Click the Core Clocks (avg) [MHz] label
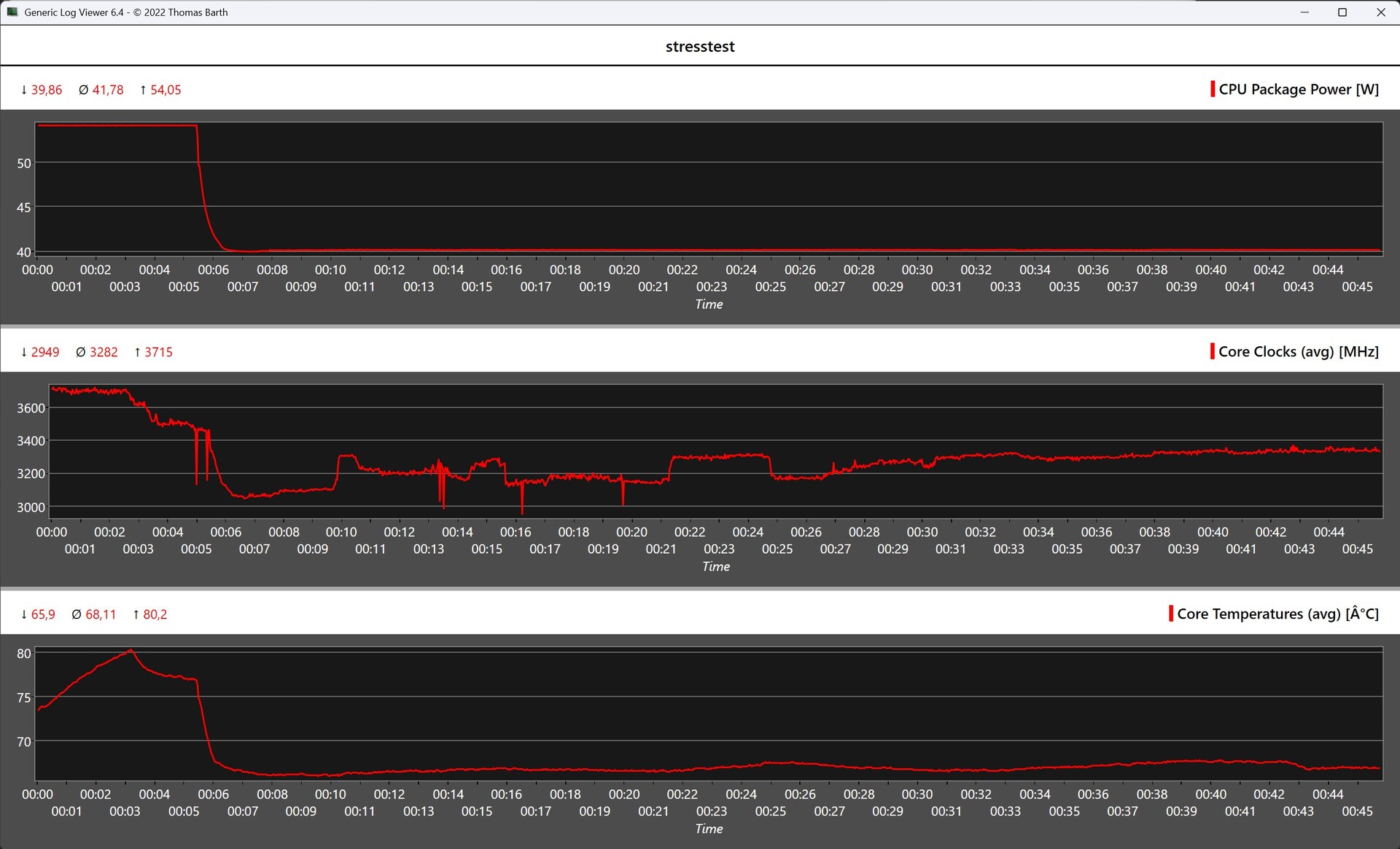Image resolution: width=1400 pixels, height=849 pixels. click(x=1298, y=351)
